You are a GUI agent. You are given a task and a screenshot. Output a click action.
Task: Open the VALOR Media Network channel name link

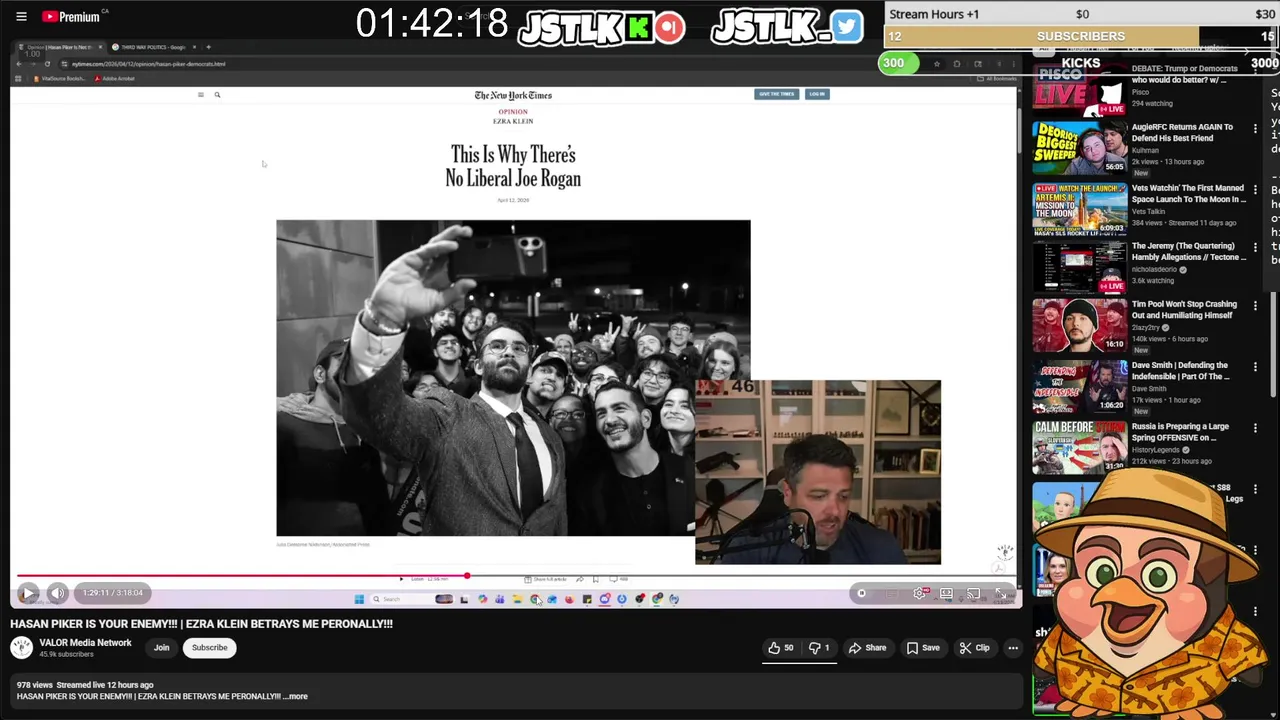(85, 643)
